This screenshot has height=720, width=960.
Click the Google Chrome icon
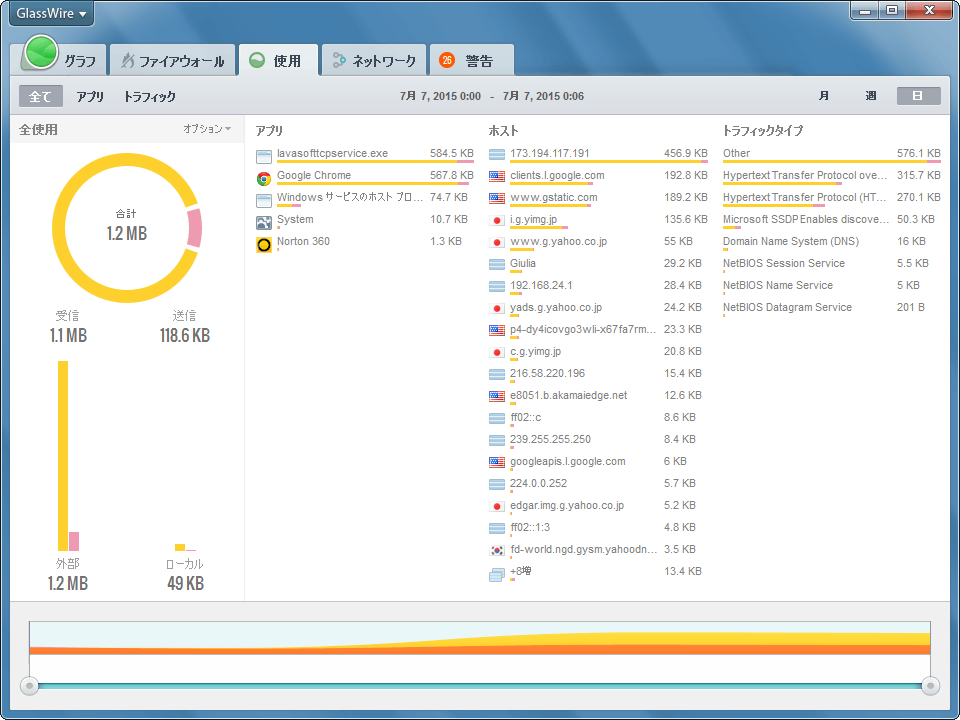264,179
